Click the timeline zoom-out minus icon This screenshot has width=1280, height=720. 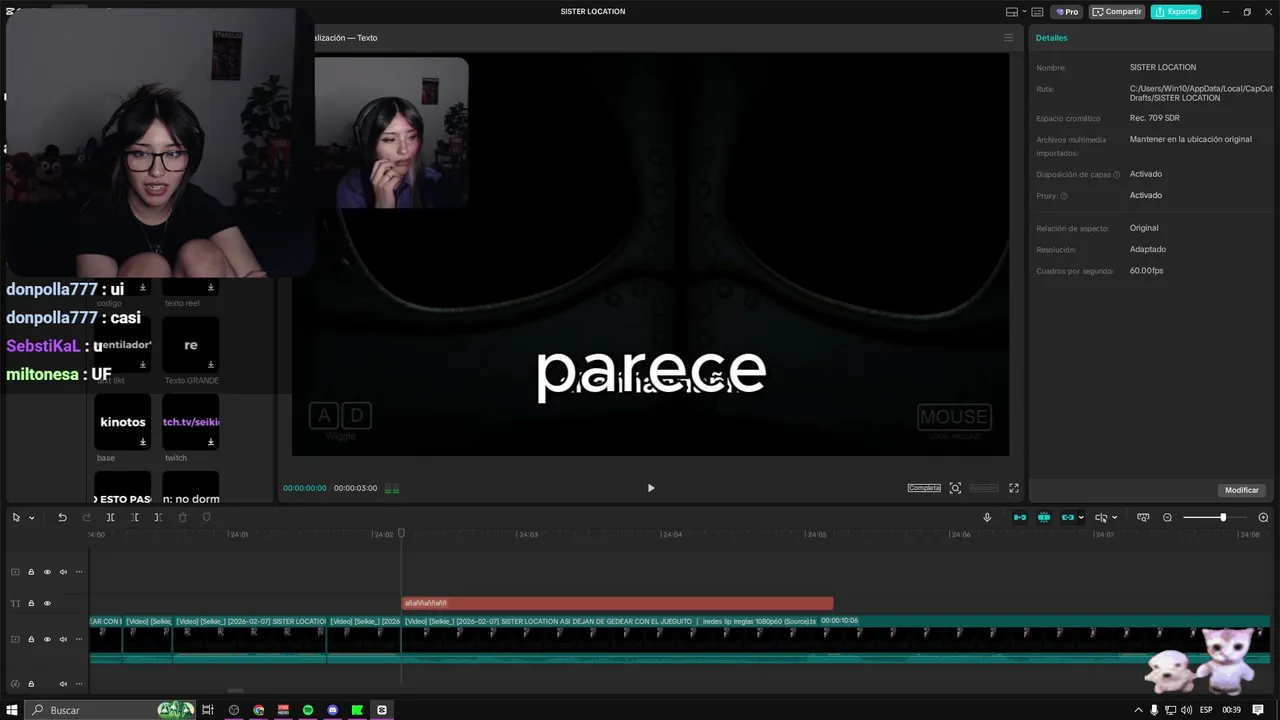(1167, 518)
